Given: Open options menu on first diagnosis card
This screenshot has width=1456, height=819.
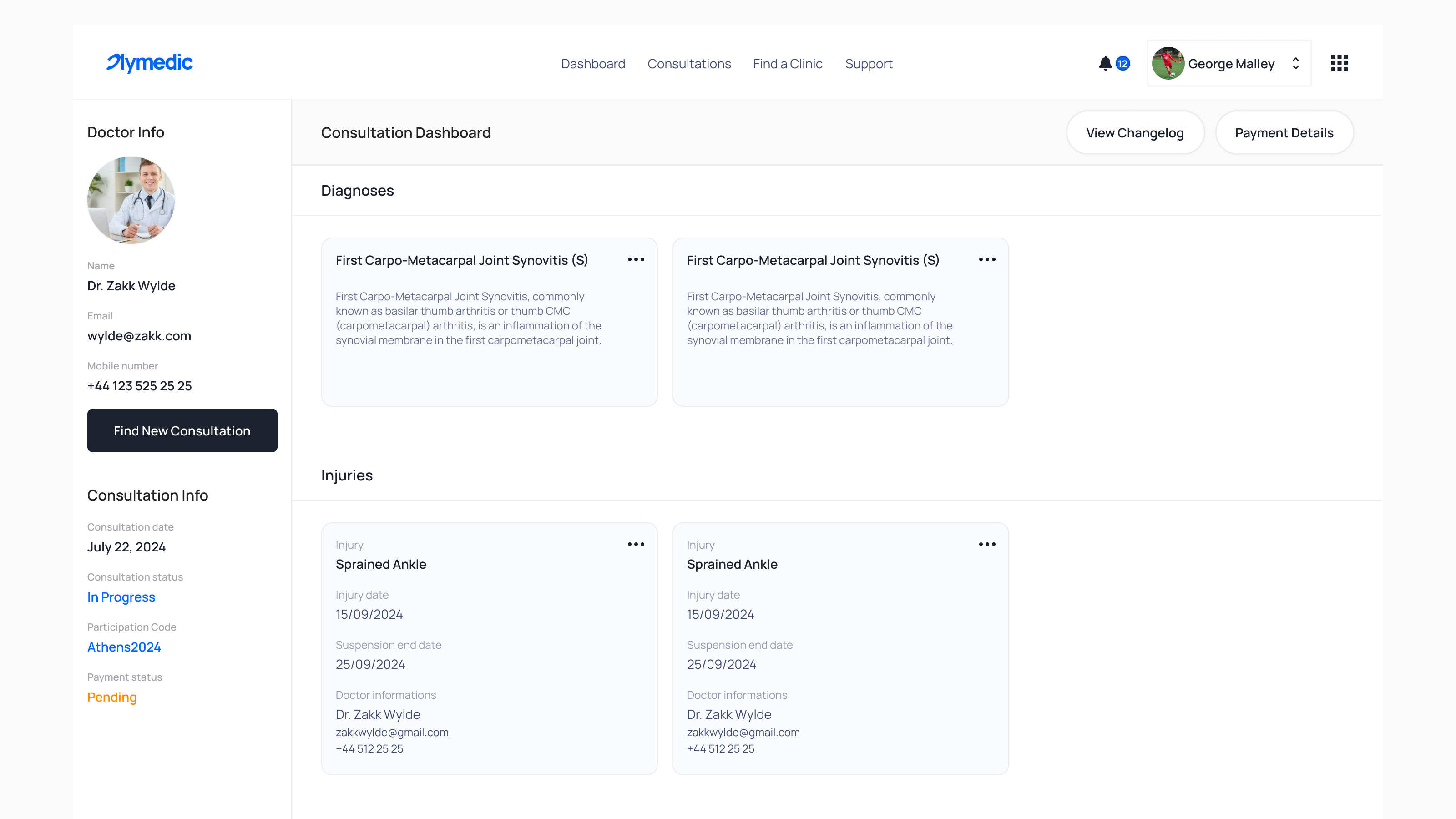Looking at the screenshot, I should tap(636, 259).
